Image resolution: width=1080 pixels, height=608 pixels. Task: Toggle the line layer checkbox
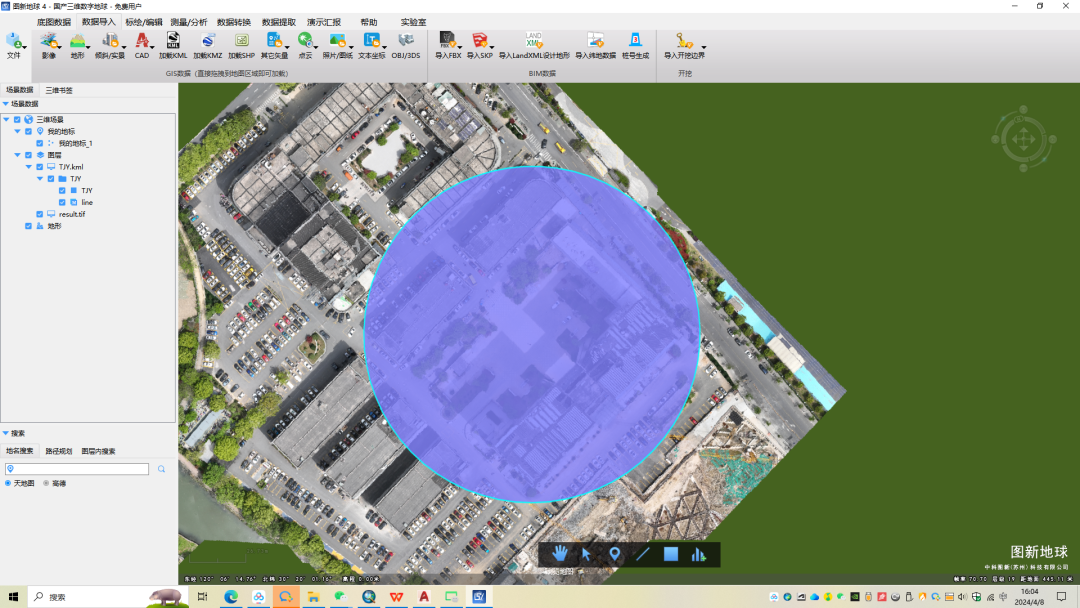point(62,202)
